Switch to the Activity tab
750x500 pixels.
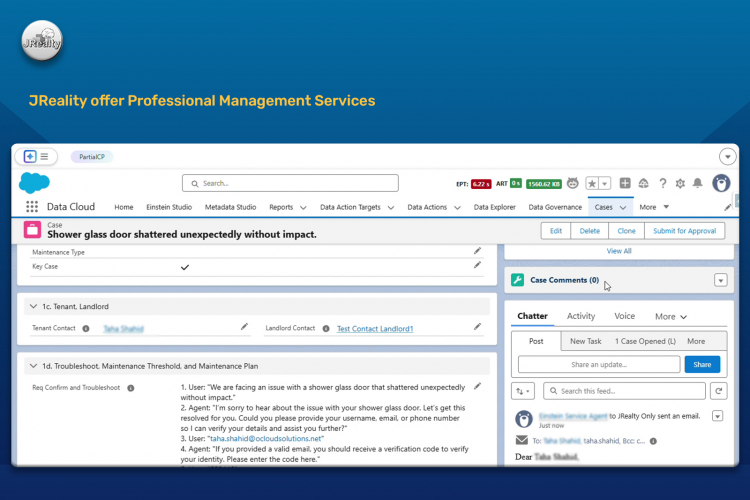tap(581, 316)
